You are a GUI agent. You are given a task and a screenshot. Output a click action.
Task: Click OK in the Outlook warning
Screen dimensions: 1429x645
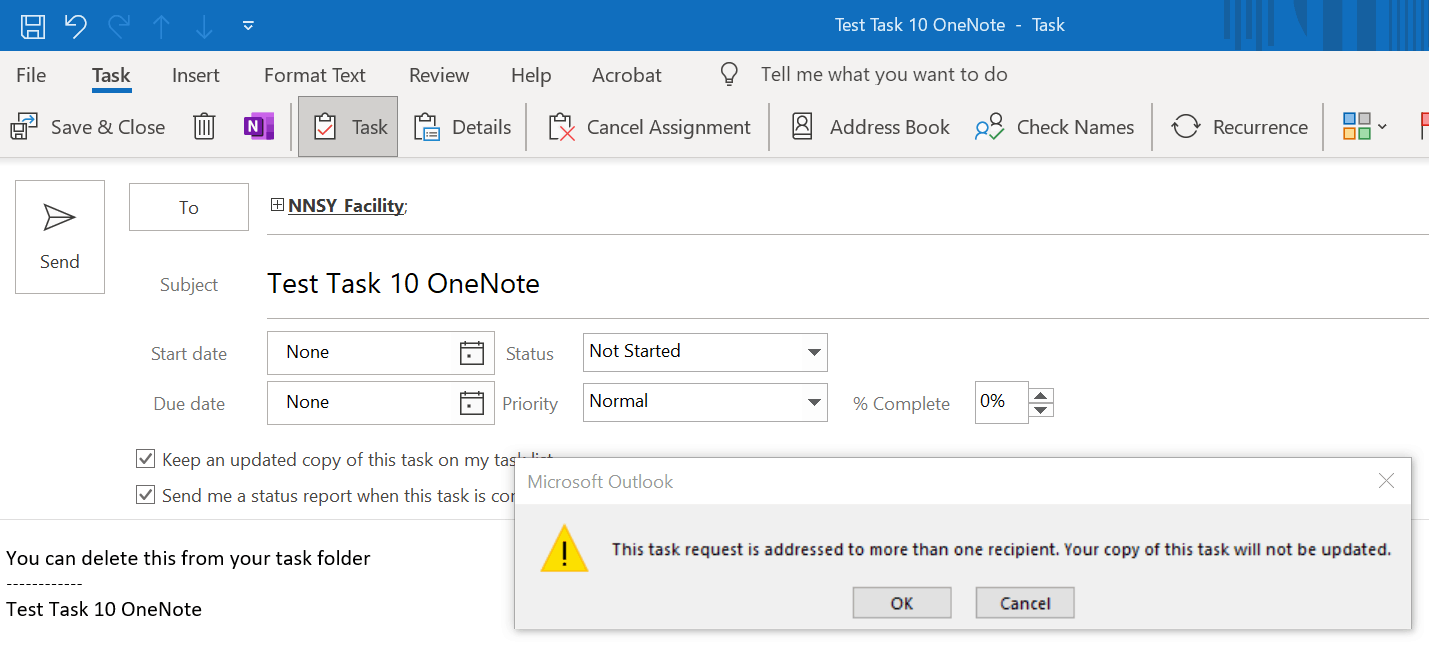pos(902,603)
